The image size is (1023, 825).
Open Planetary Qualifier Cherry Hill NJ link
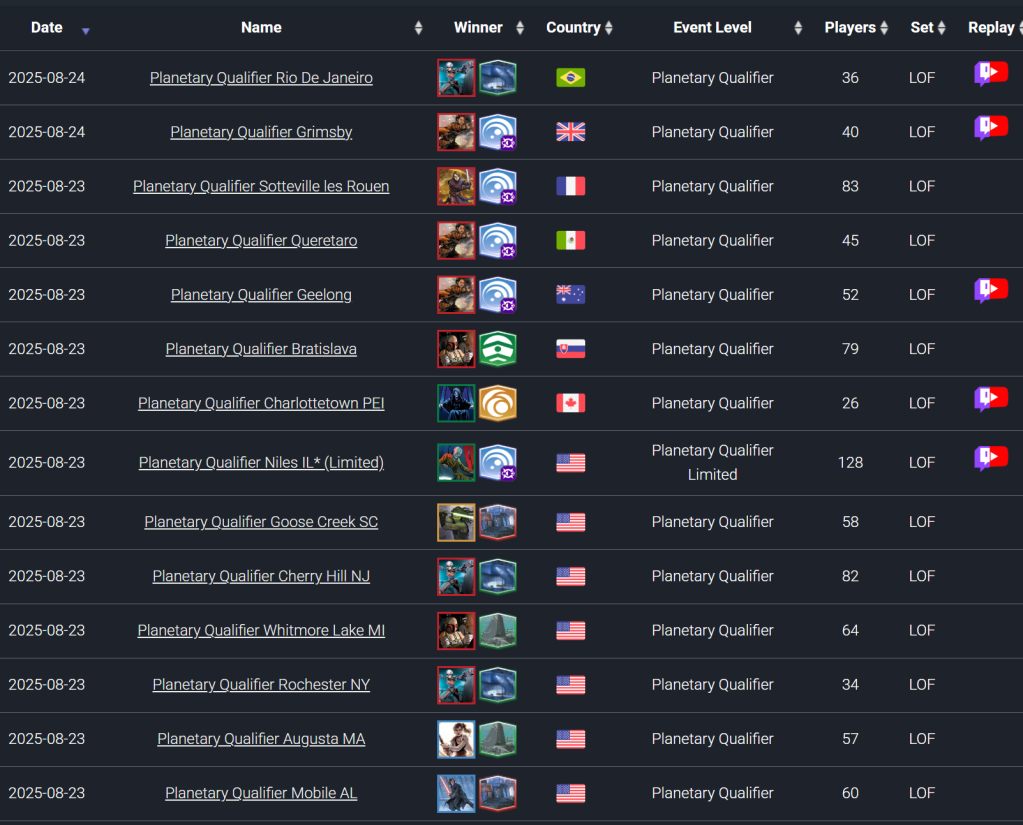[261, 576]
